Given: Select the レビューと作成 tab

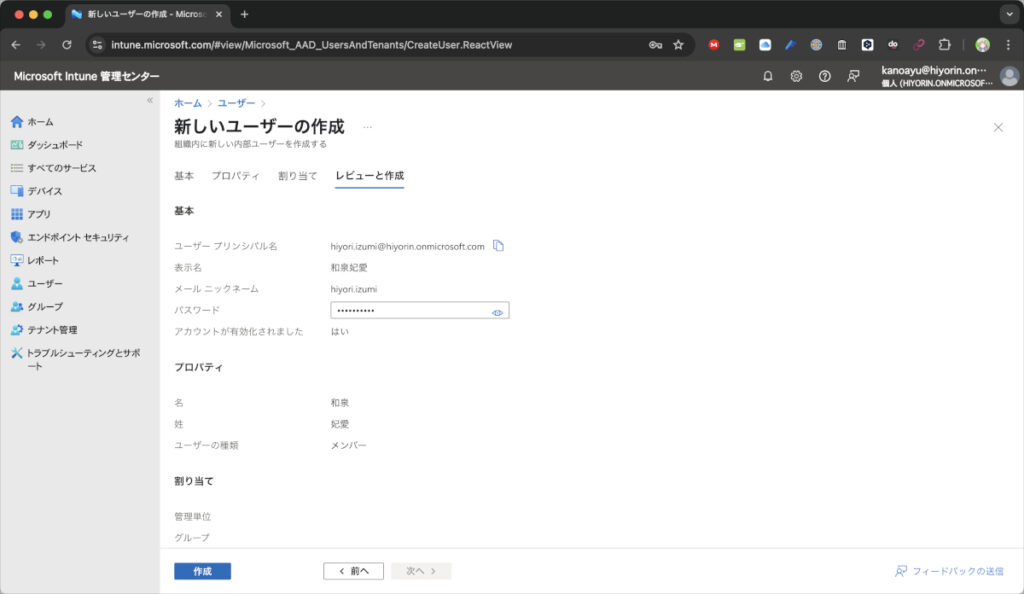Looking at the screenshot, I should [x=370, y=176].
